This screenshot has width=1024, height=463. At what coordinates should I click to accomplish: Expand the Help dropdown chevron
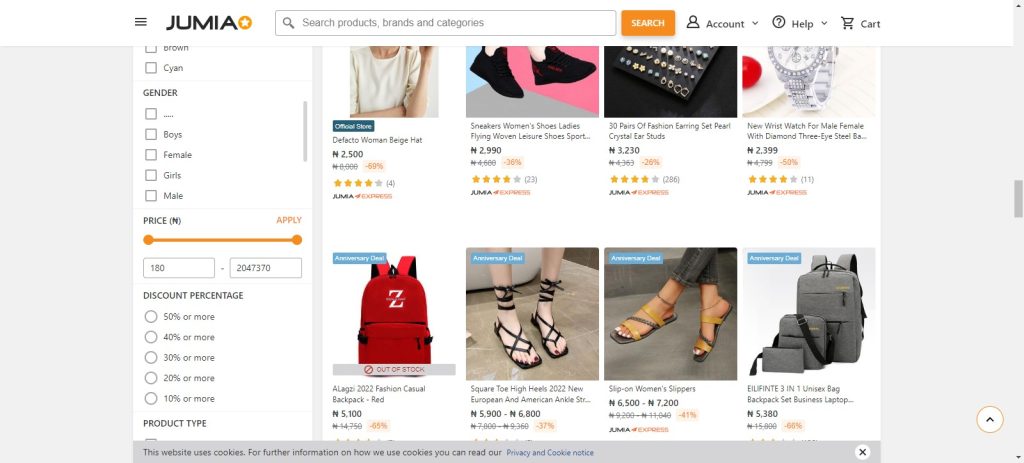point(825,23)
